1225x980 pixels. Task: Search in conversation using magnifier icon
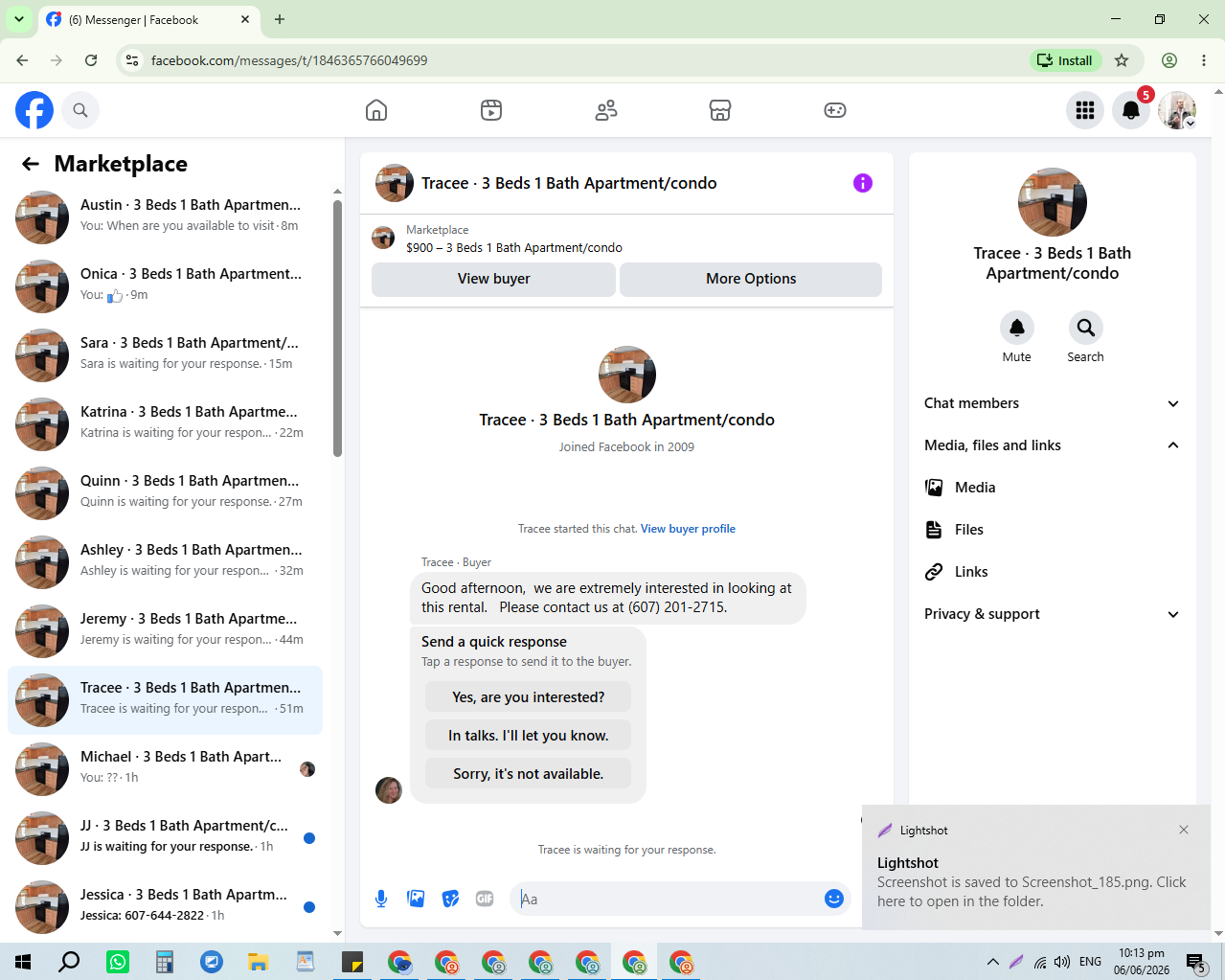point(1085,328)
